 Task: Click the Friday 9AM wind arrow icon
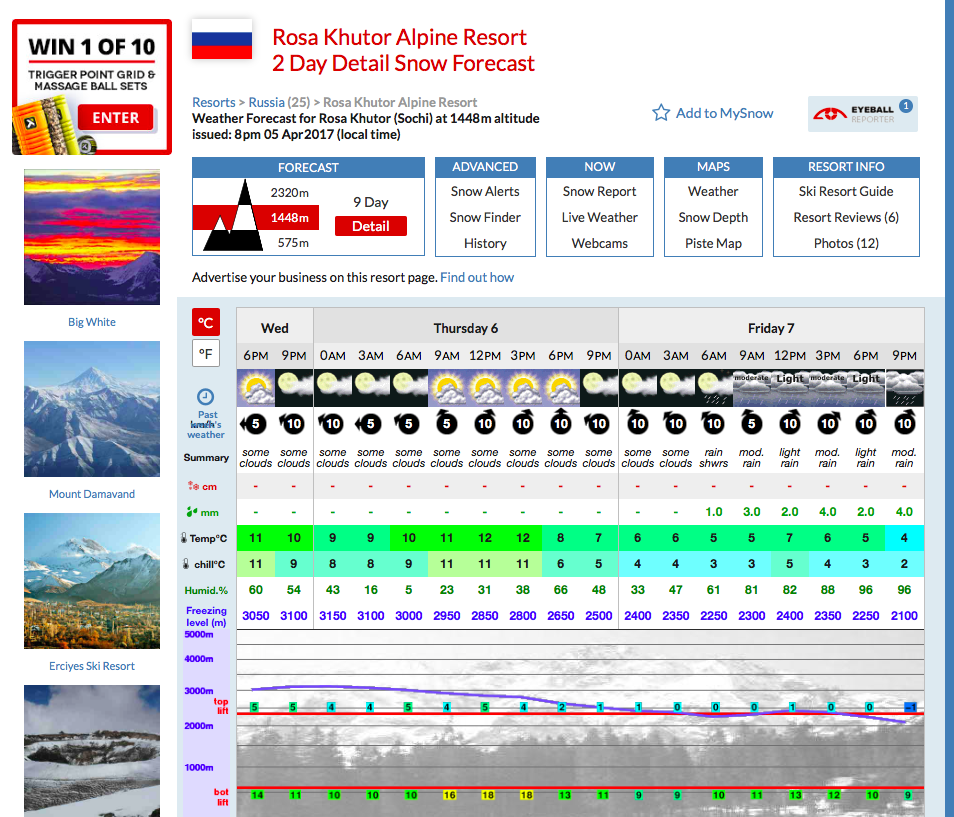[752, 423]
